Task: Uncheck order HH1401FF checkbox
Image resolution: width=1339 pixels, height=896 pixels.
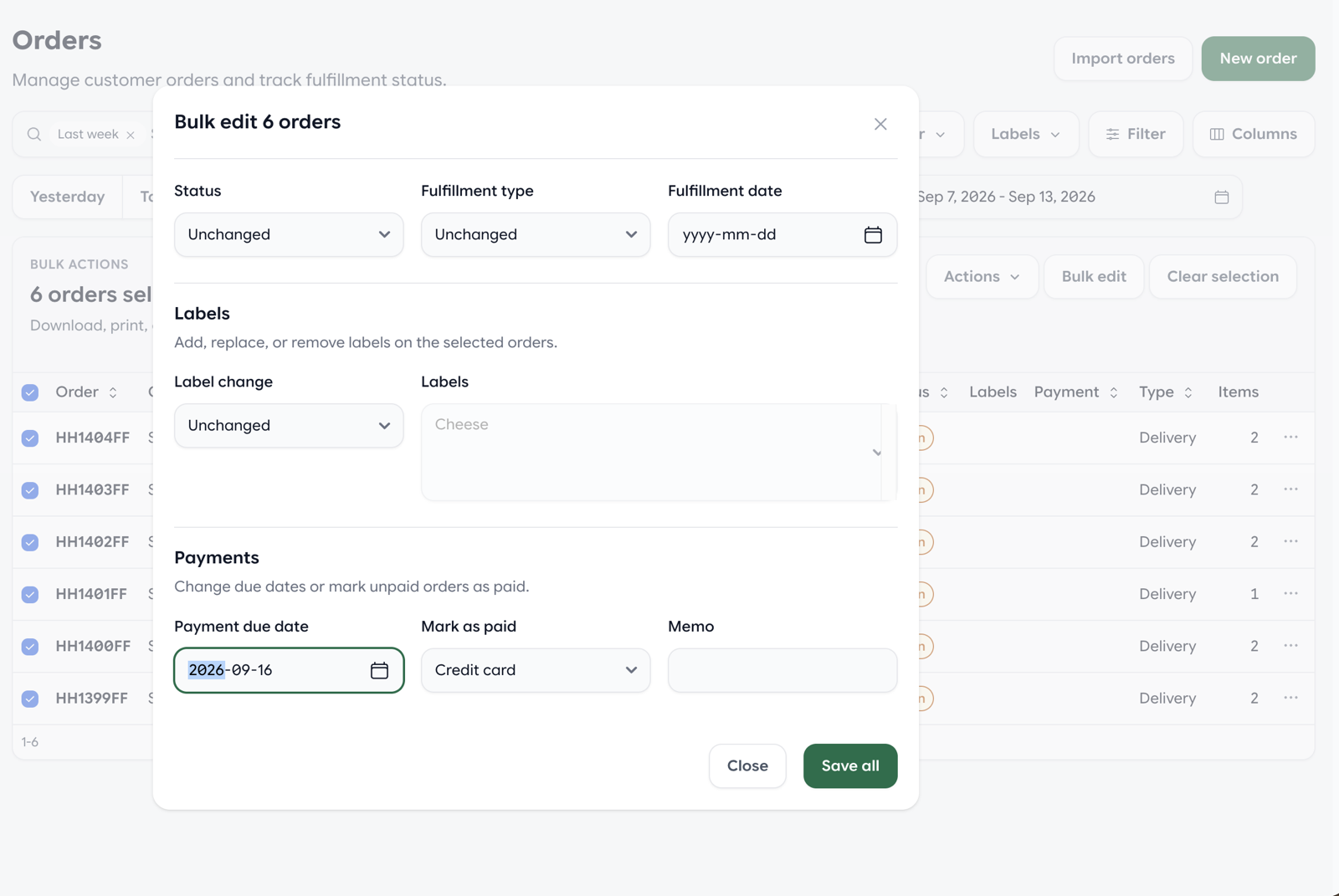Action: pyautogui.click(x=30, y=594)
